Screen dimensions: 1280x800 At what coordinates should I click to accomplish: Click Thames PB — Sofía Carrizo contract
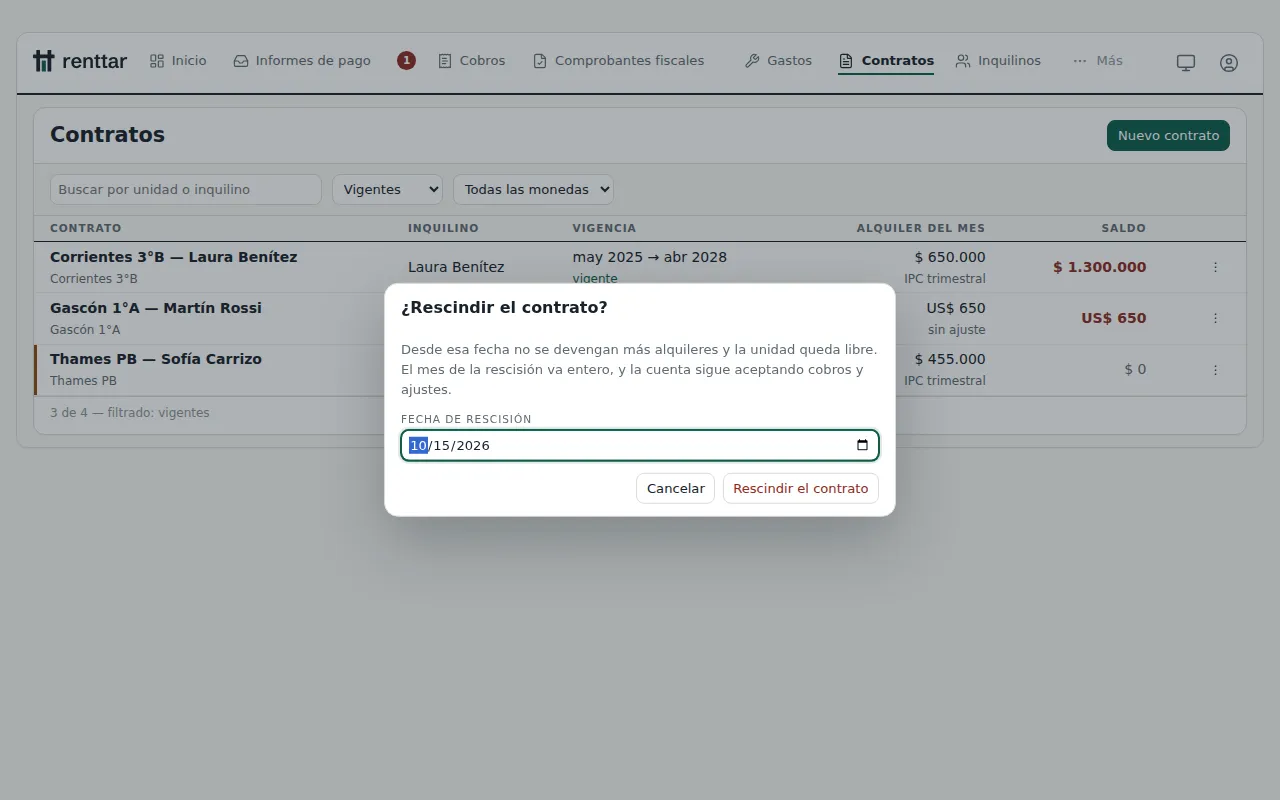(x=156, y=359)
